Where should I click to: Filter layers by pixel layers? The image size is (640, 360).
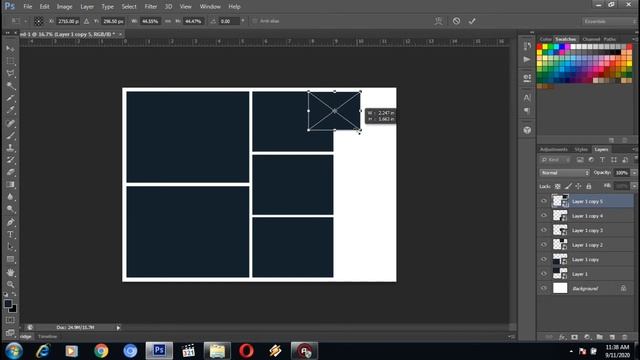point(580,160)
